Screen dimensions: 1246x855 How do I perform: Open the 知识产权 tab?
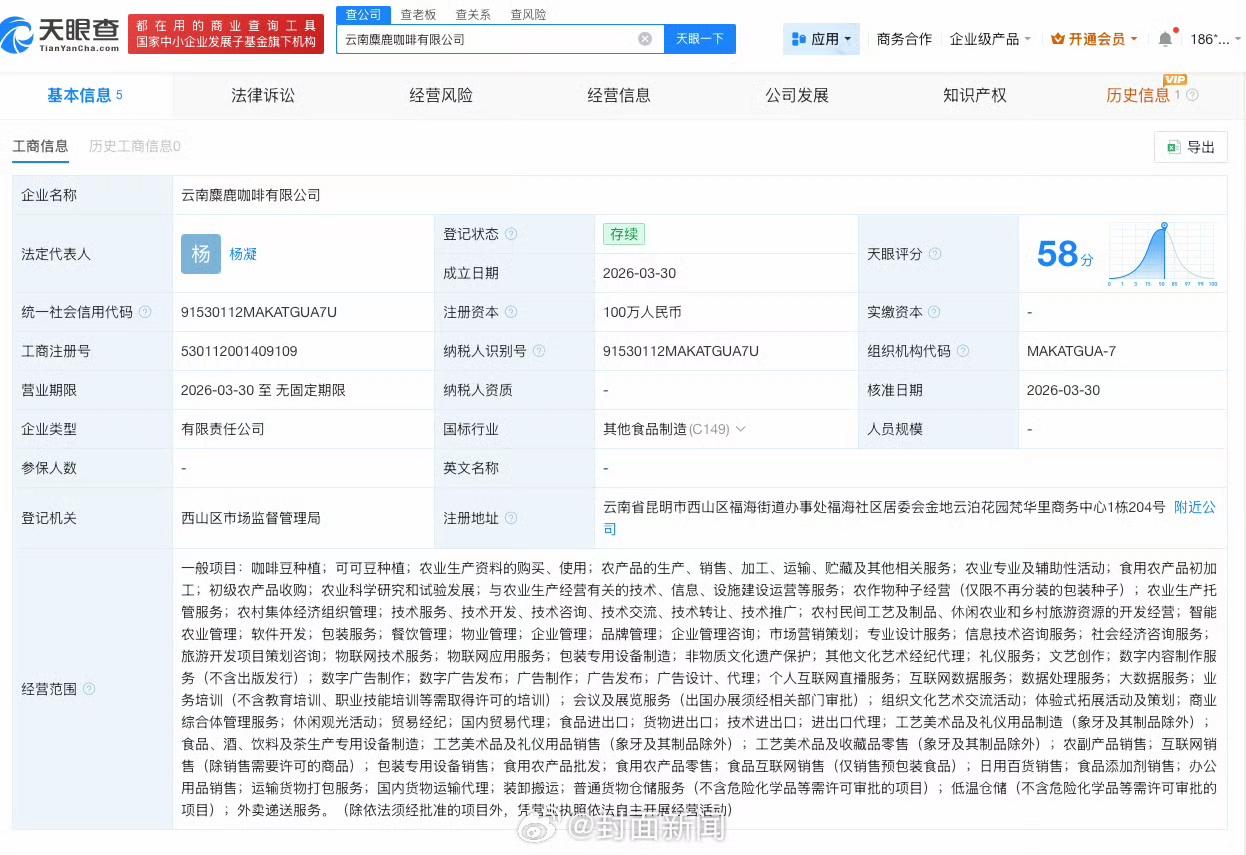pos(974,95)
